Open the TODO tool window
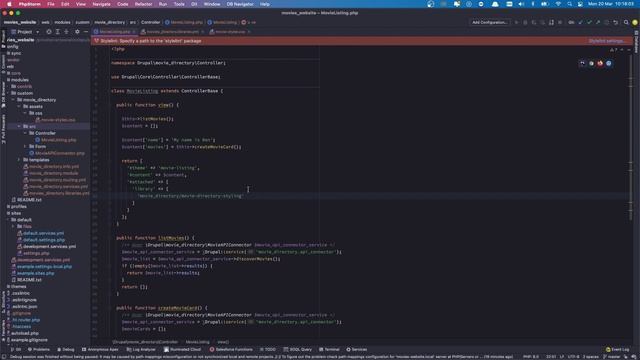This screenshot has height=360, width=640. coord(268,350)
